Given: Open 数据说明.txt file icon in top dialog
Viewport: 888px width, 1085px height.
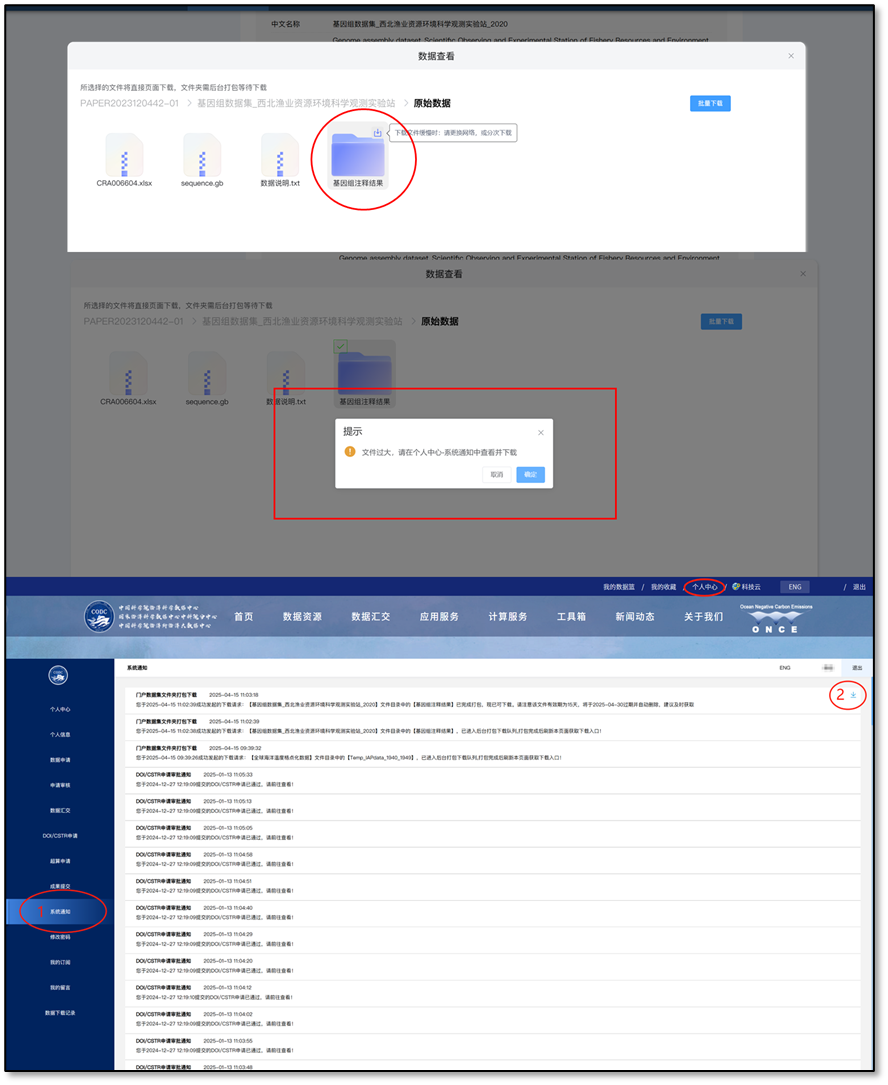Looking at the screenshot, I should point(280,155).
